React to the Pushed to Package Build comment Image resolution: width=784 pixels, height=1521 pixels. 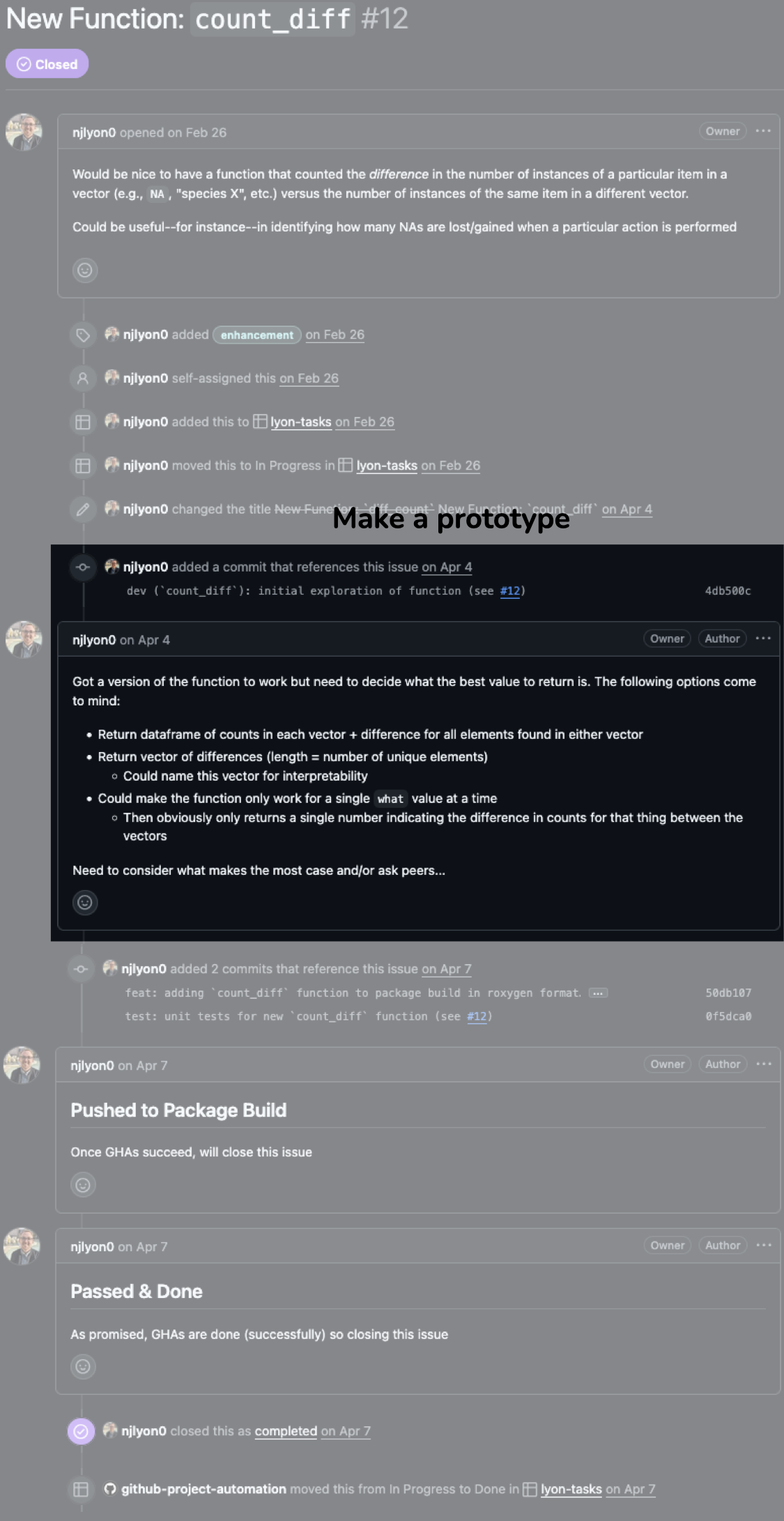click(83, 1185)
